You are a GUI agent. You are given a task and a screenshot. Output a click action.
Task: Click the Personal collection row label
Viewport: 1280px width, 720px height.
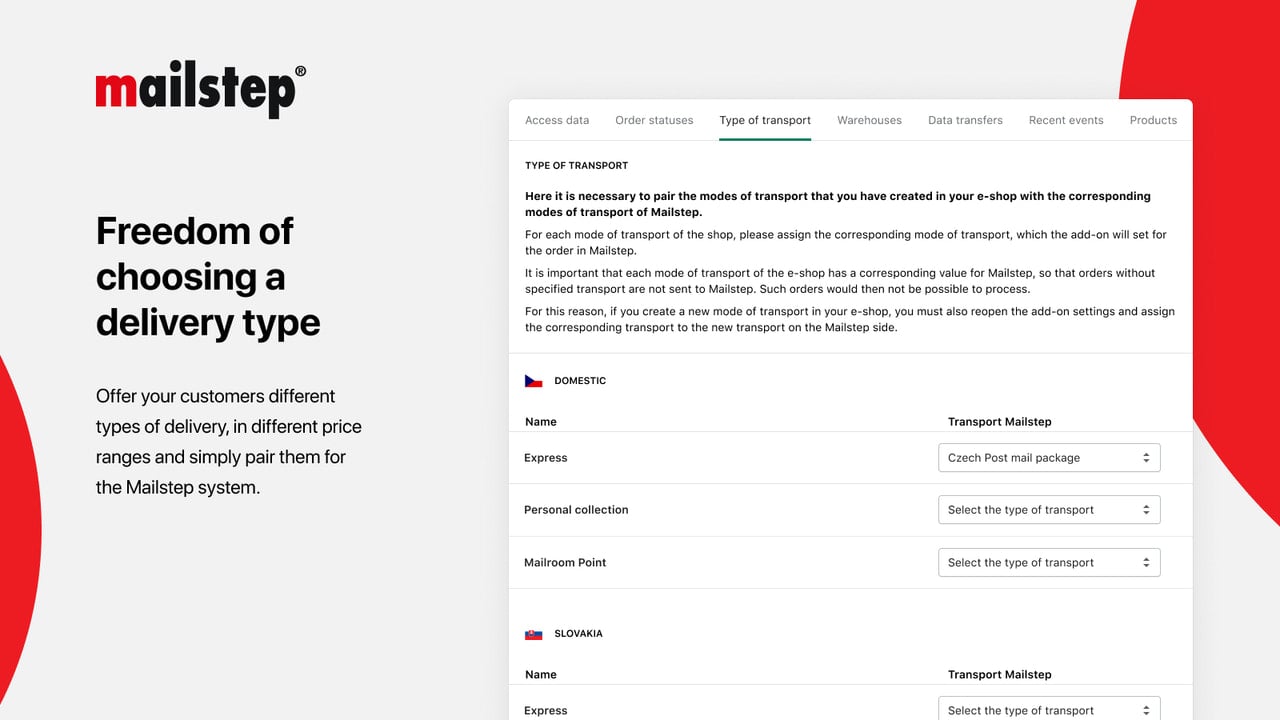point(576,510)
